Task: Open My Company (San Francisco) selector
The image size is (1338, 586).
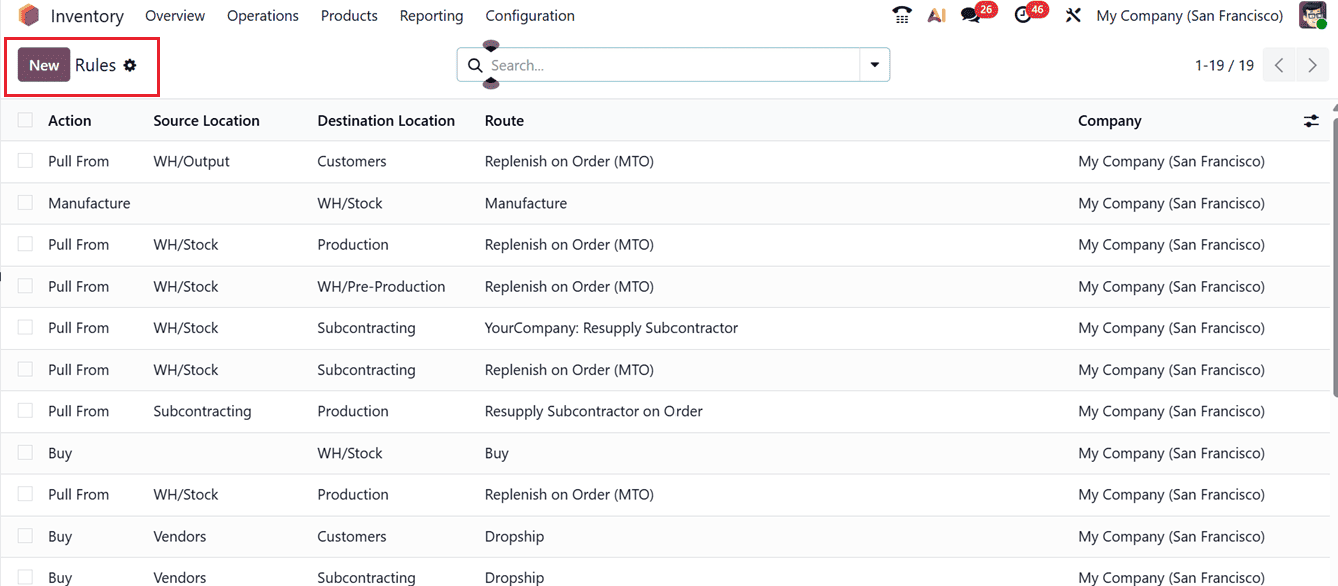Action: pyautogui.click(x=1189, y=15)
